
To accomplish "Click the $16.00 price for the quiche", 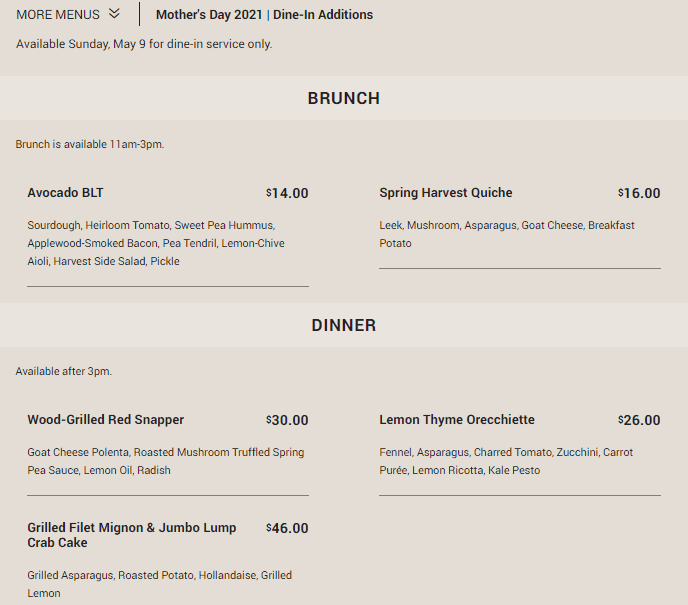I will 639,193.
